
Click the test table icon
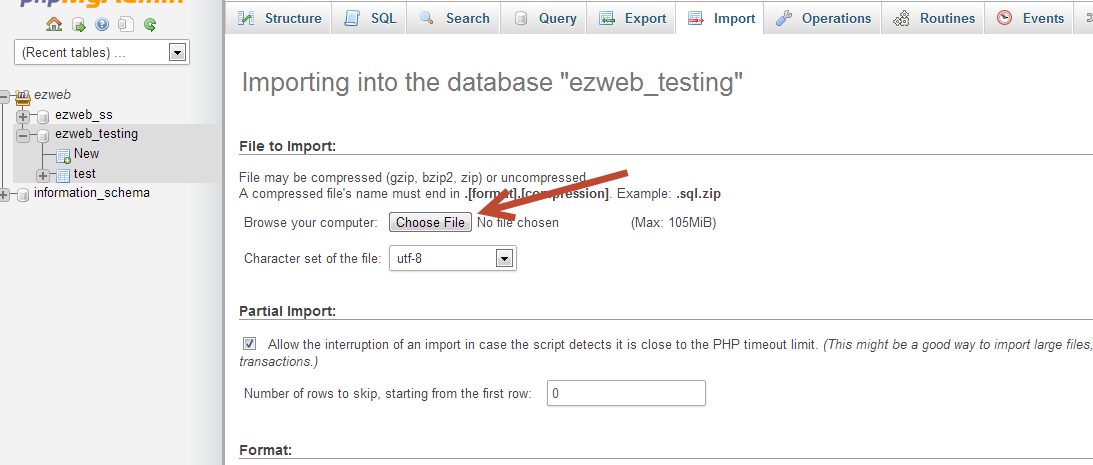point(63,174)
